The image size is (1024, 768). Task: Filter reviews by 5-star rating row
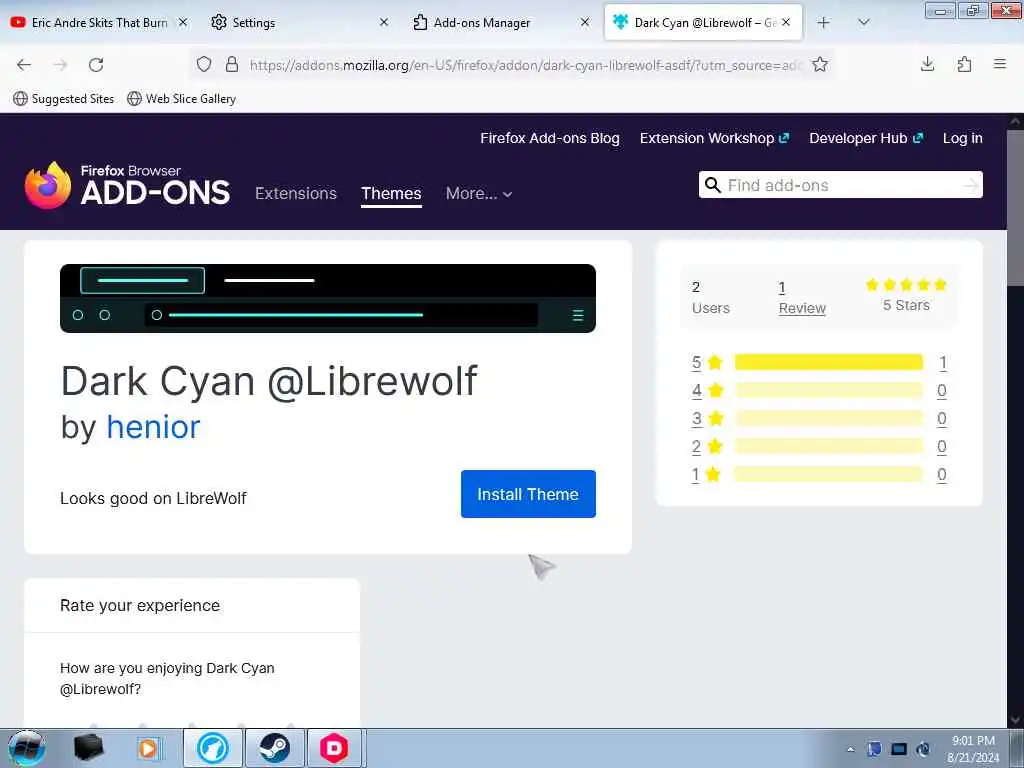819,362
